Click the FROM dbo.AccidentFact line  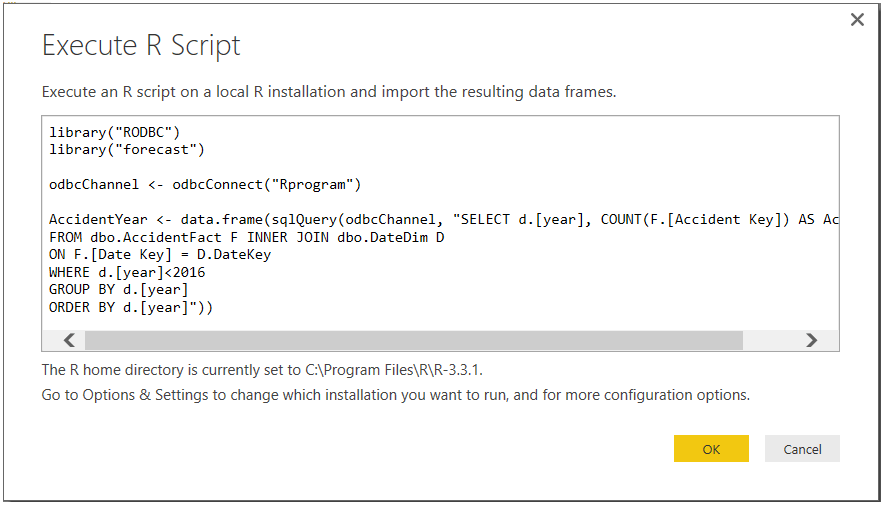pyautogui.click(x=247, y=237)
